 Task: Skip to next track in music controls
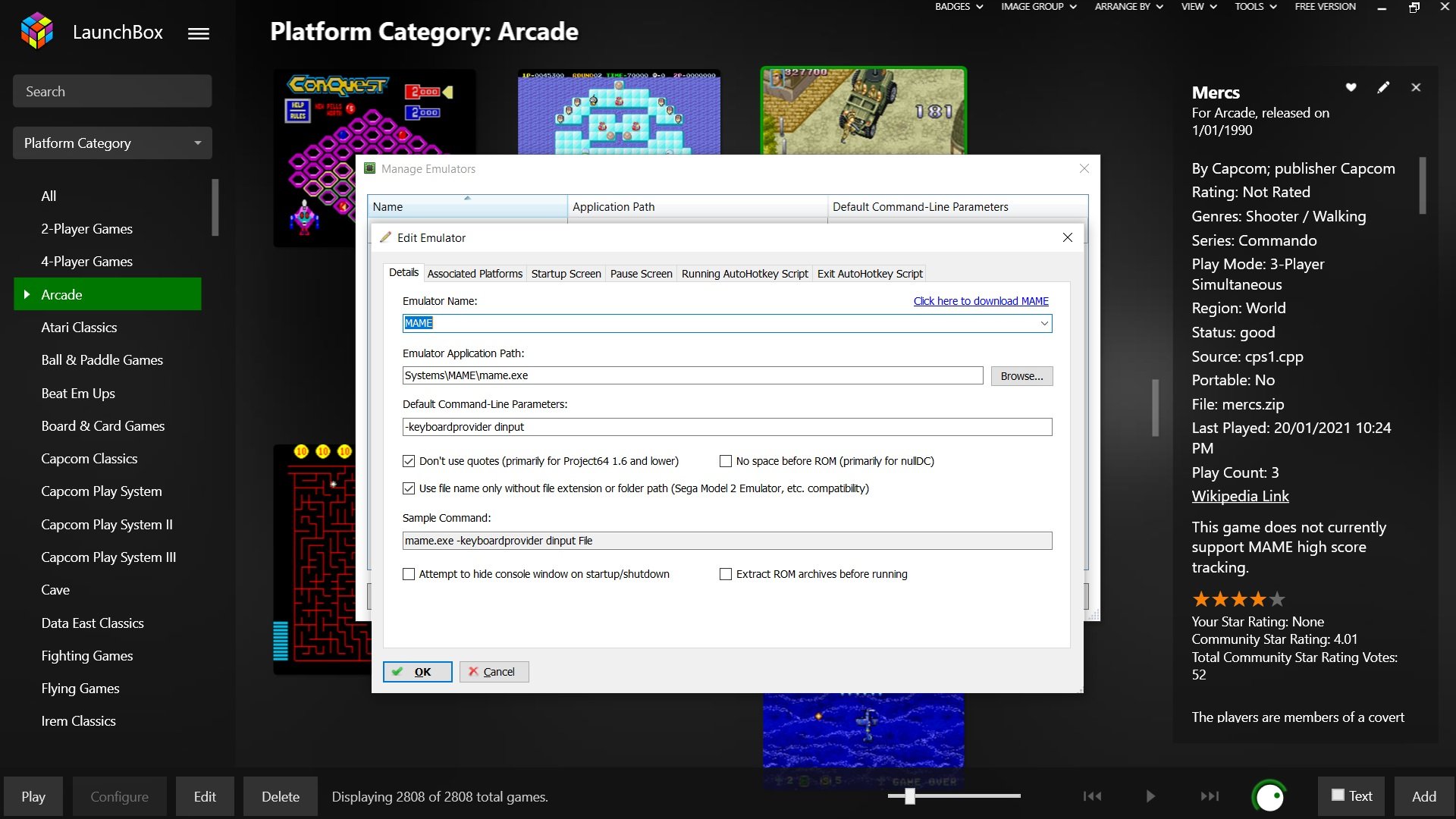[x=1210, y=795]
